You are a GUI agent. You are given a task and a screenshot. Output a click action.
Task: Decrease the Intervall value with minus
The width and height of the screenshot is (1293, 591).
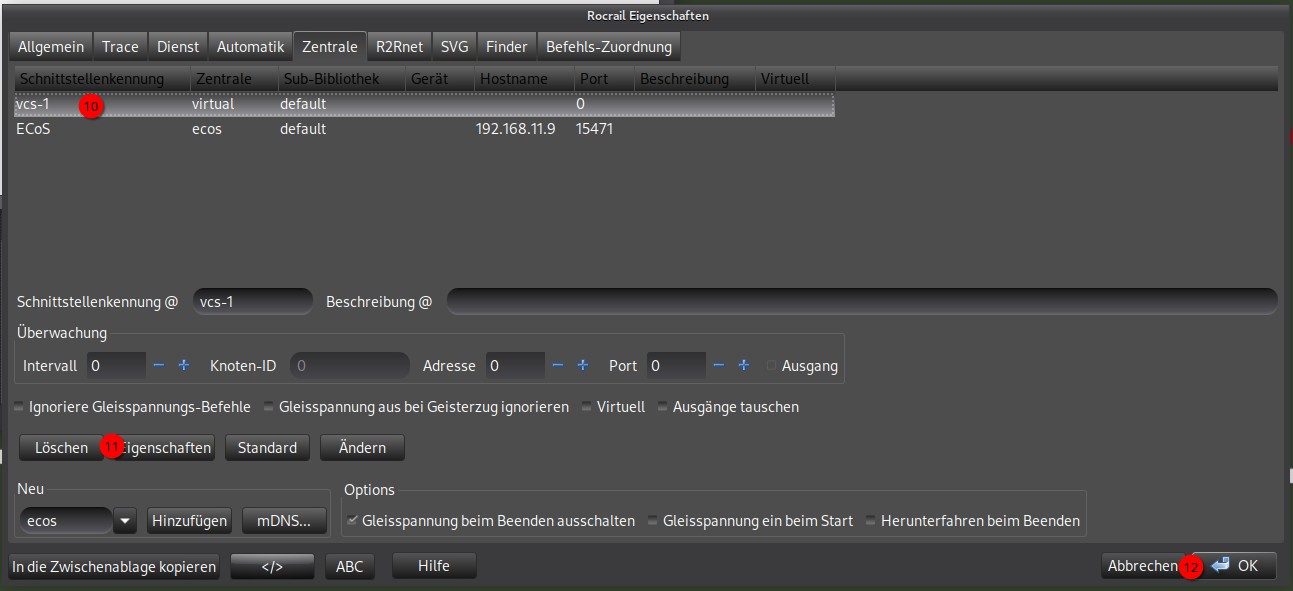coord(159,366)
